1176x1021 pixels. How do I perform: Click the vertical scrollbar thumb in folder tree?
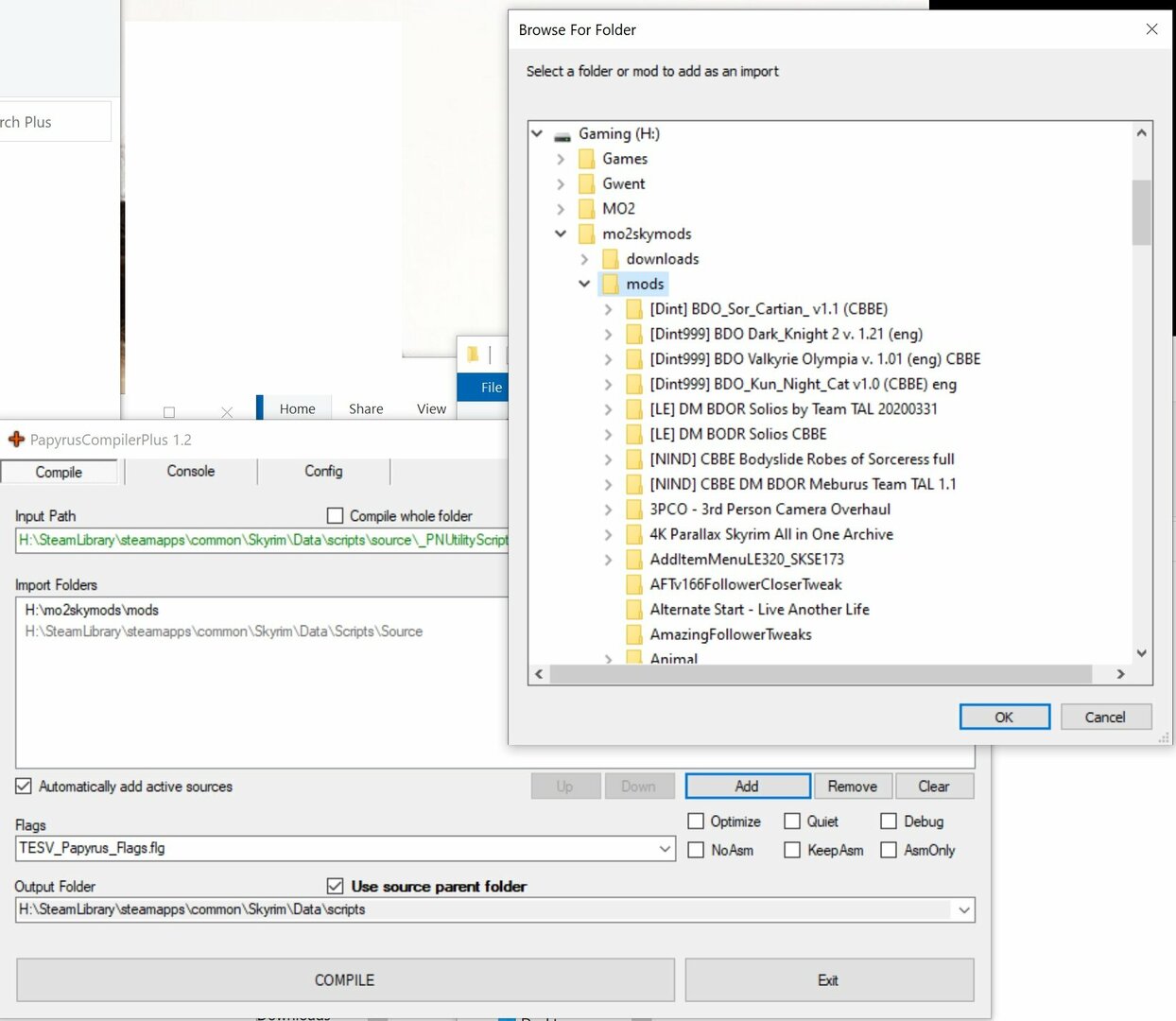pos(1141,212)
